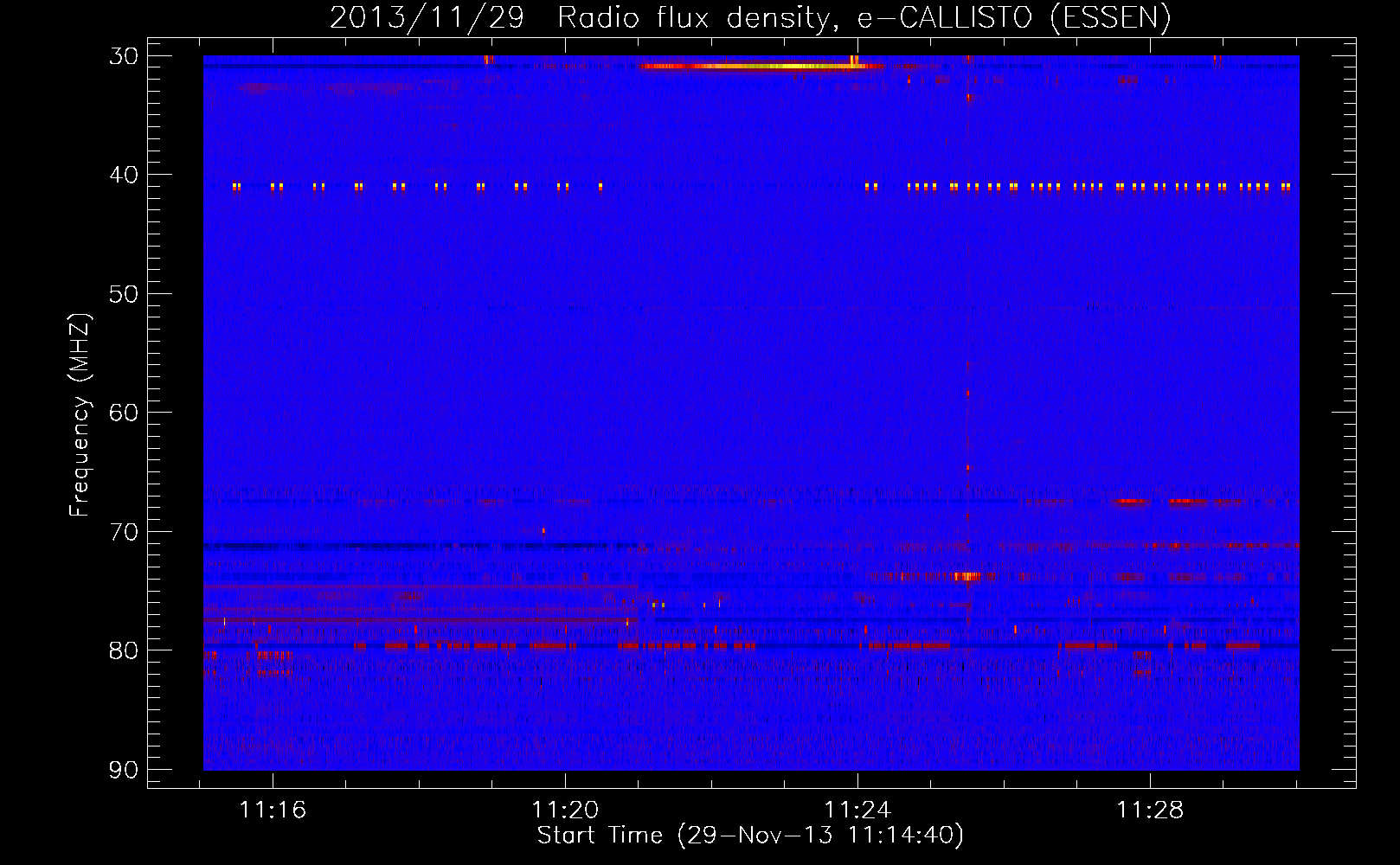Click the bright yellow-red emission band near 31 MHz
Viewport: 1400px width, 865px height.
762,66
